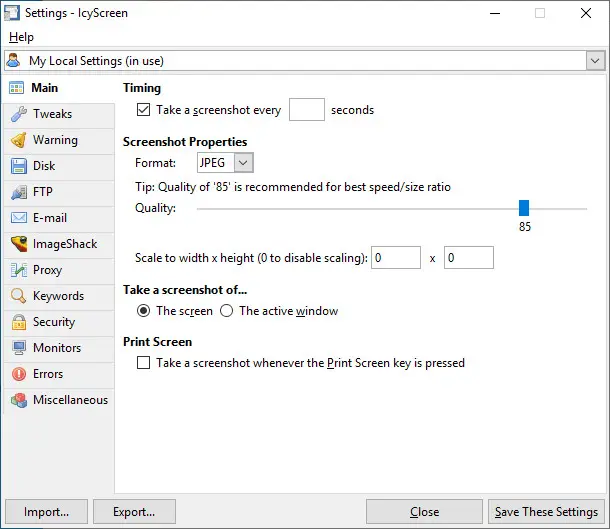Go to the E-mail envelope icon
The image size is (610, 529).
19,218
